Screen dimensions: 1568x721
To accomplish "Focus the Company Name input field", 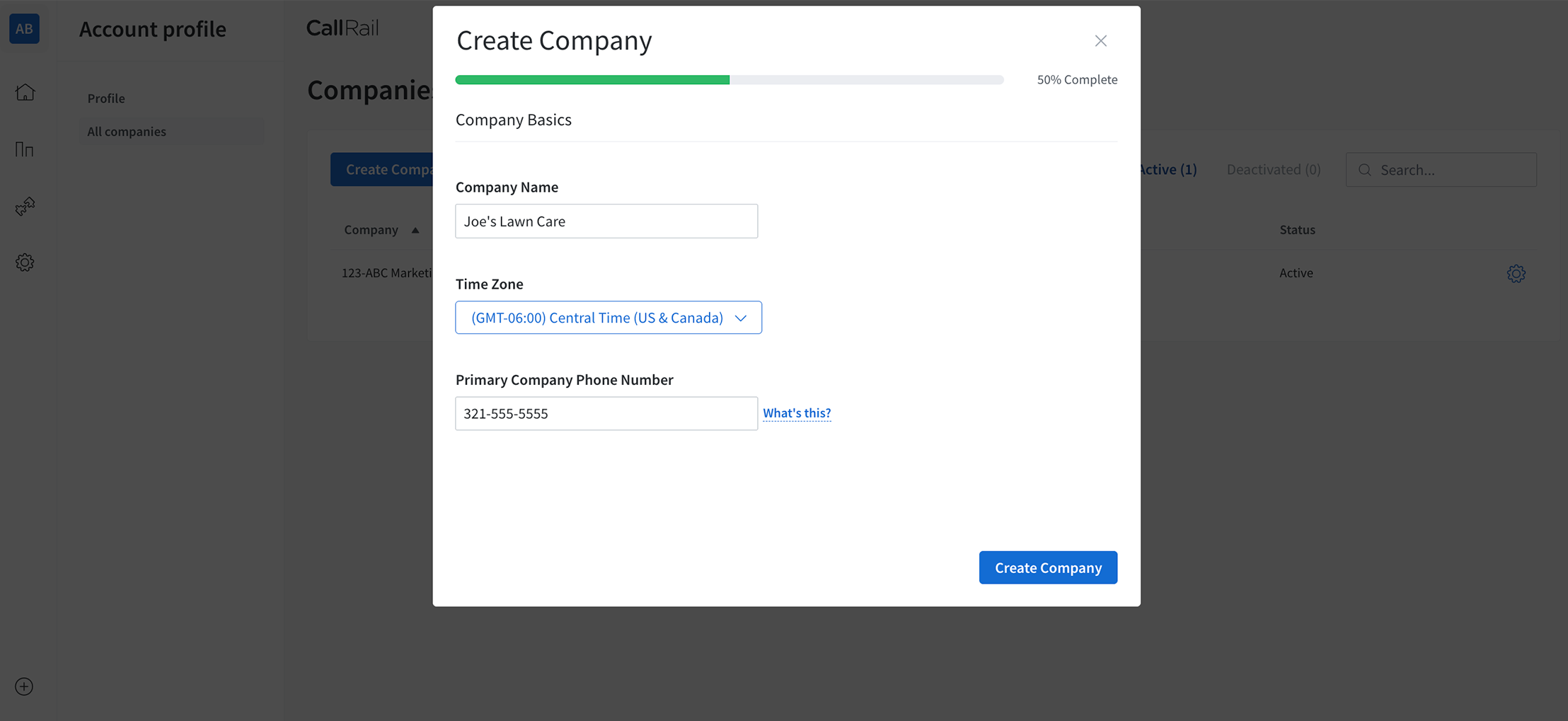I will 606,221.
